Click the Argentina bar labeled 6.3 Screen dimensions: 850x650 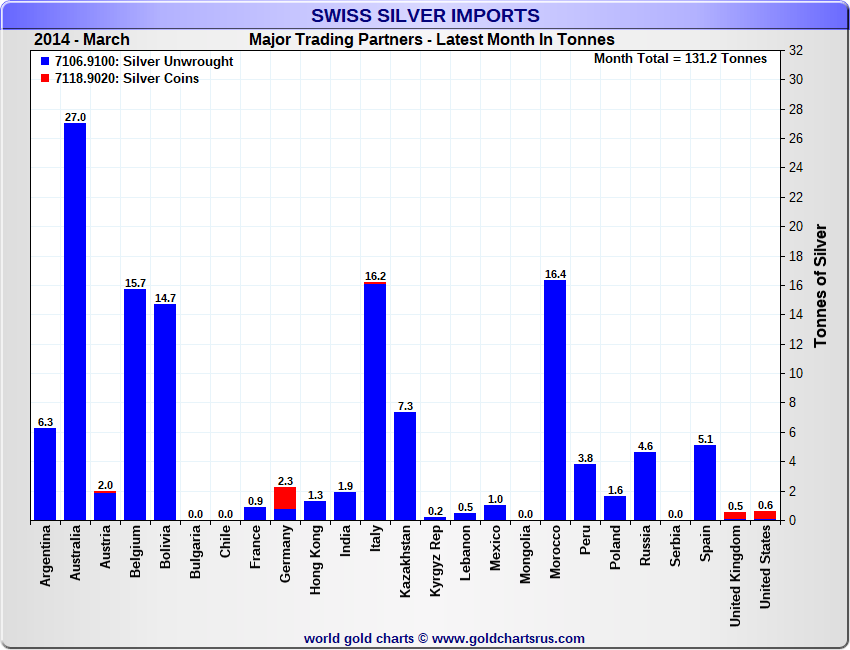pyautogui.click(x=45, y=474)
